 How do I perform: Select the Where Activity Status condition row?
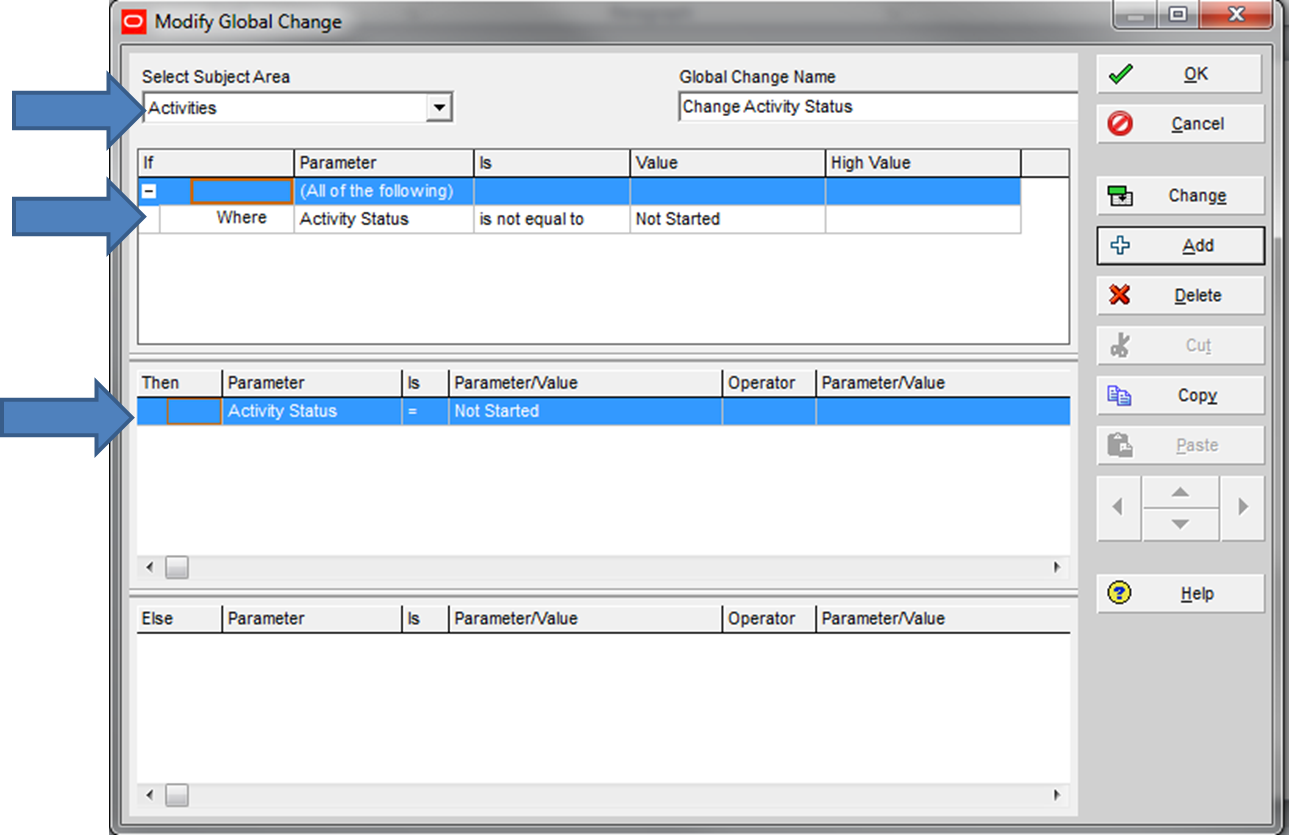(400, 218)
